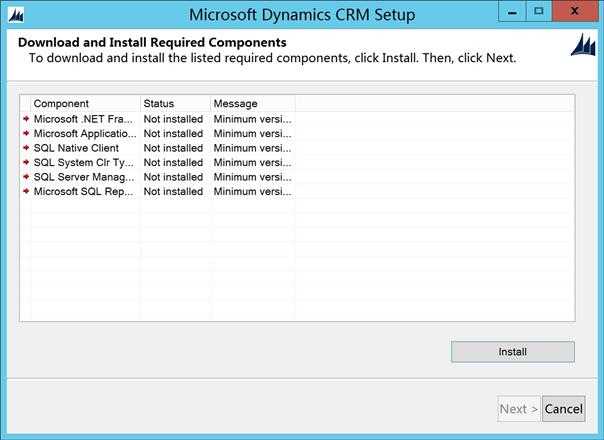
Task: Click Minimum versi... message for SQL System Clr
Action: tap(252, 162)
